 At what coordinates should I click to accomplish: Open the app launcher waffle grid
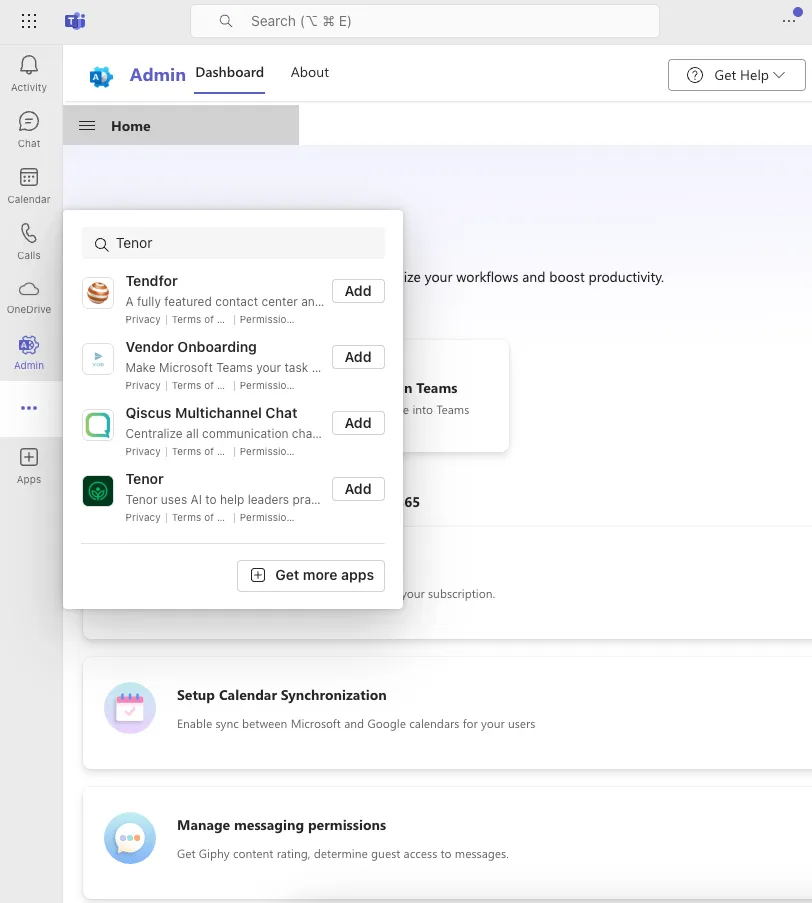(29, 21)
